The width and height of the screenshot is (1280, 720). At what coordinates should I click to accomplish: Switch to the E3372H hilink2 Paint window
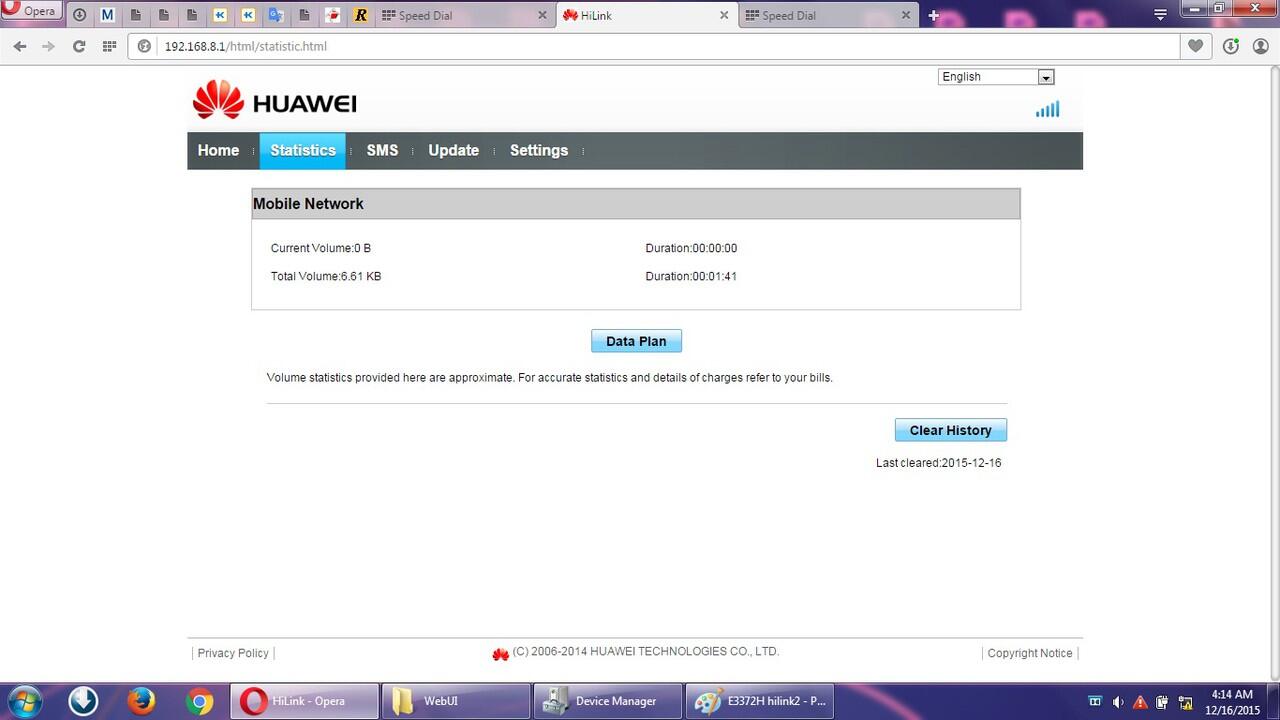[x=760, y=701]
